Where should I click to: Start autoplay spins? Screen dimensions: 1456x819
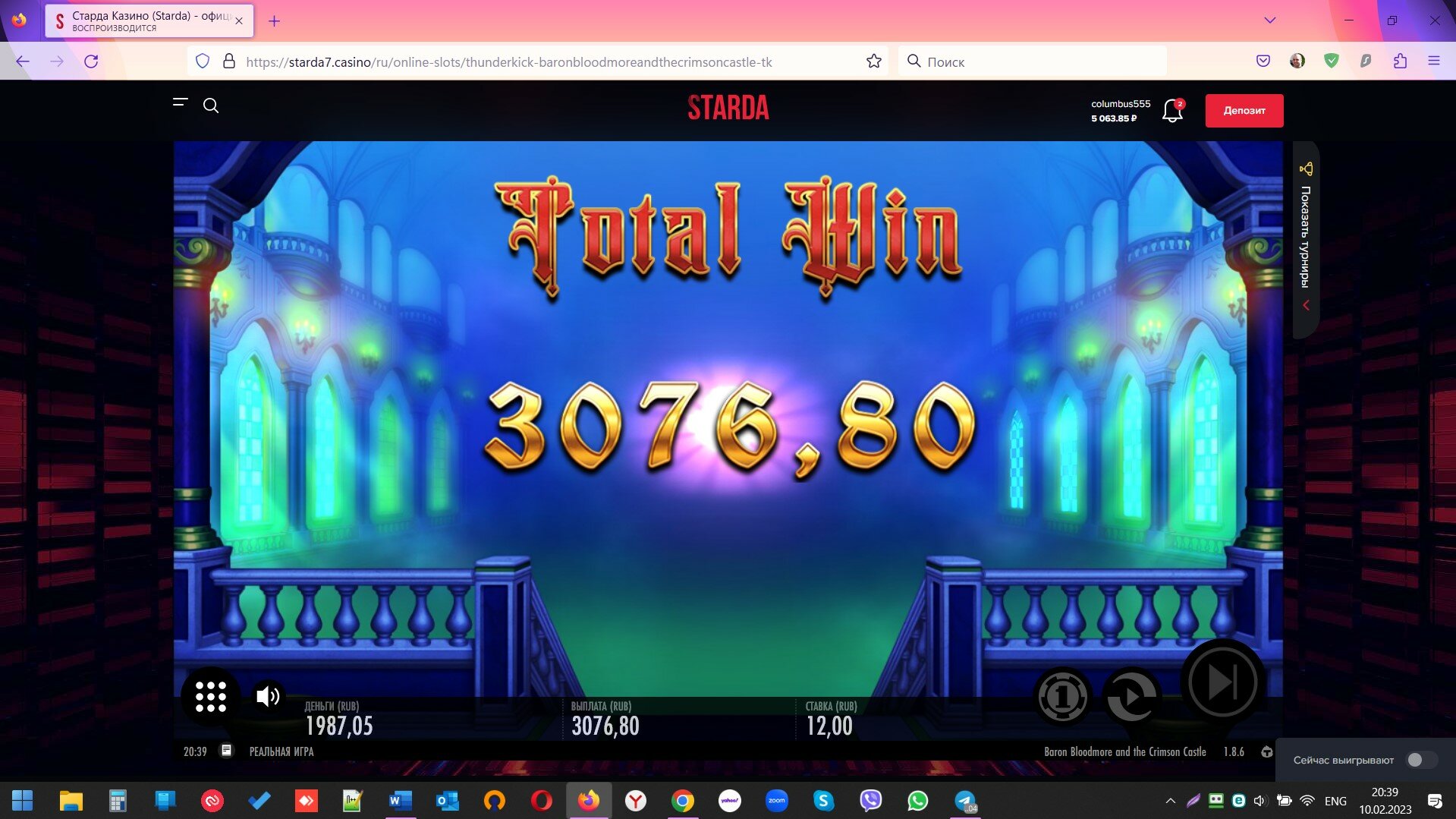[1130, 696]
